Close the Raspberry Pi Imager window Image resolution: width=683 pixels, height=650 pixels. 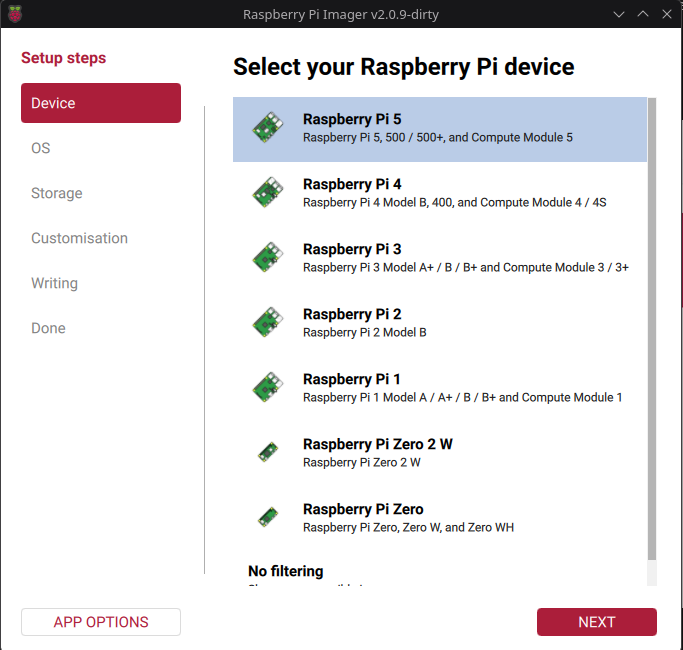(x=666, y=14)
